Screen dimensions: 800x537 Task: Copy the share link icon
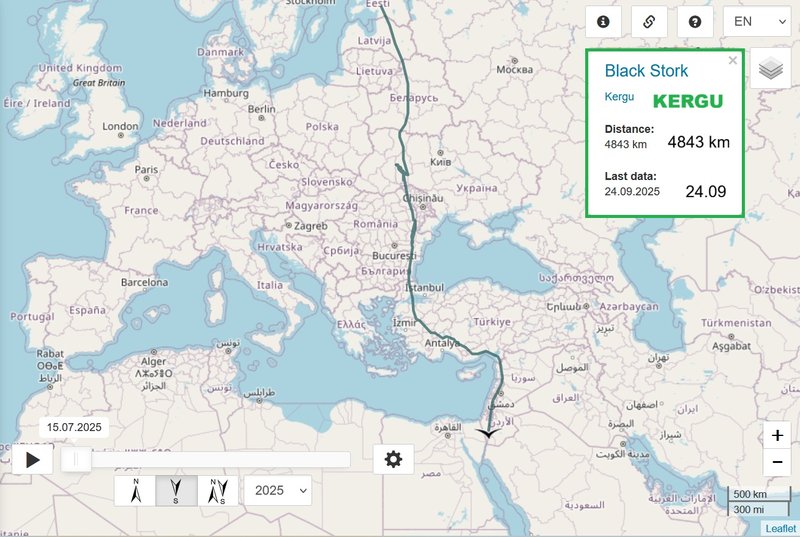point(649,21)
